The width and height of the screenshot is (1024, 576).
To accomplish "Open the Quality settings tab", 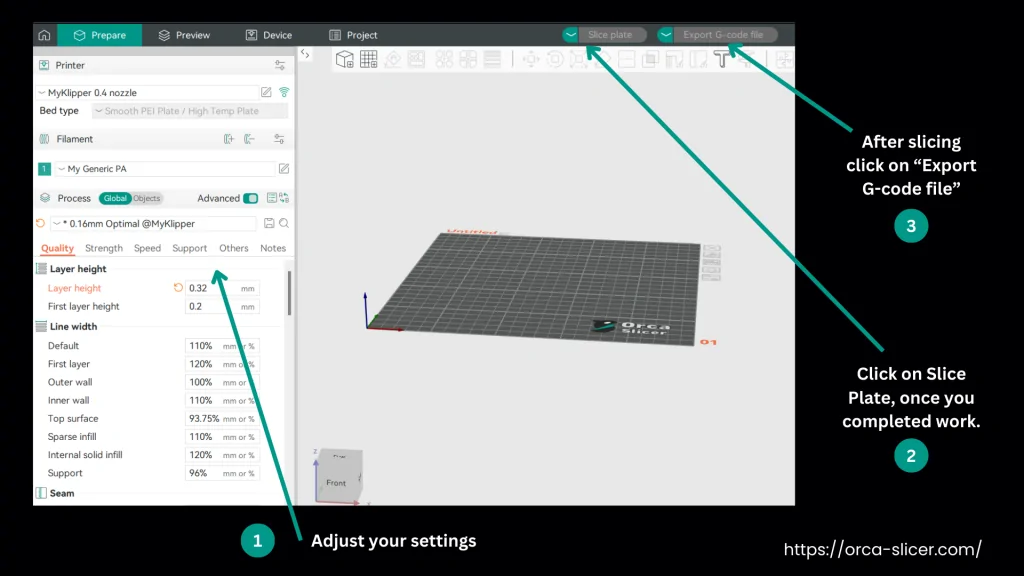I will pyautogui.click(x=57, y=248).
